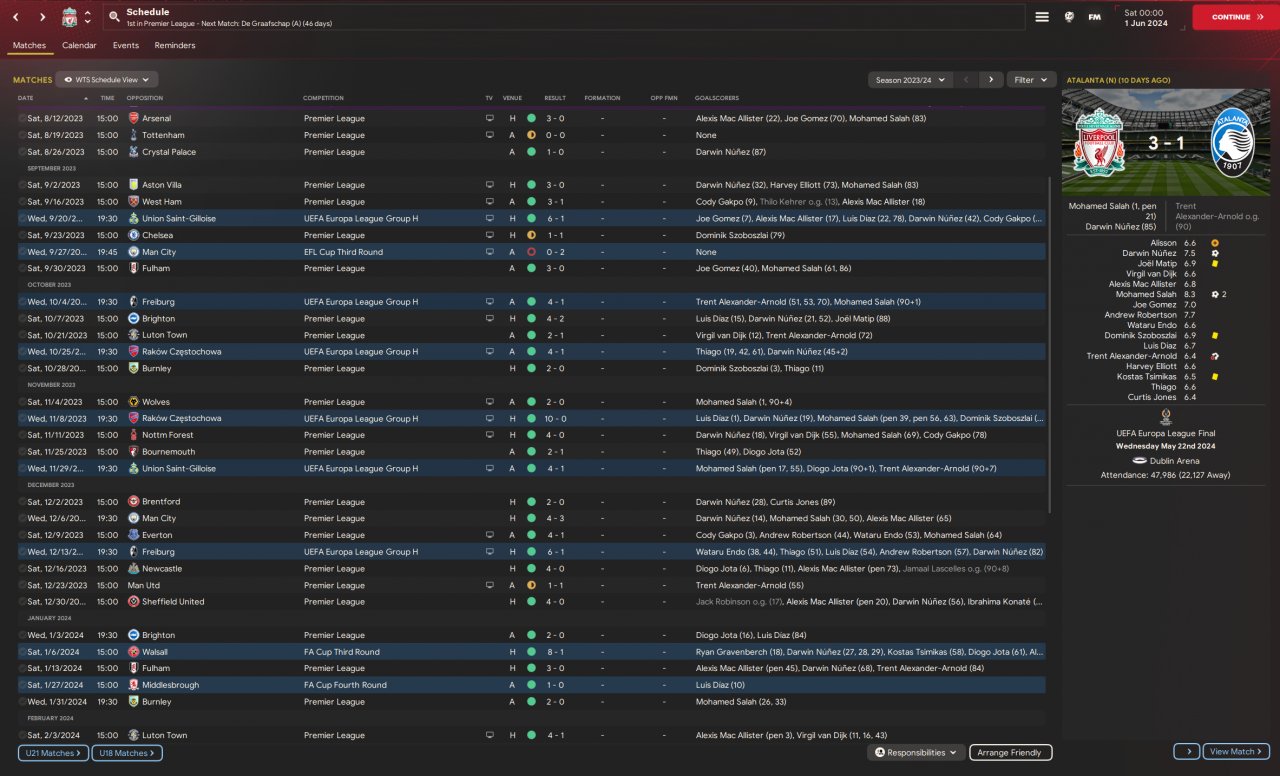Open the FM menu
Screen dimensions: 1280x776
[1094, 17]
